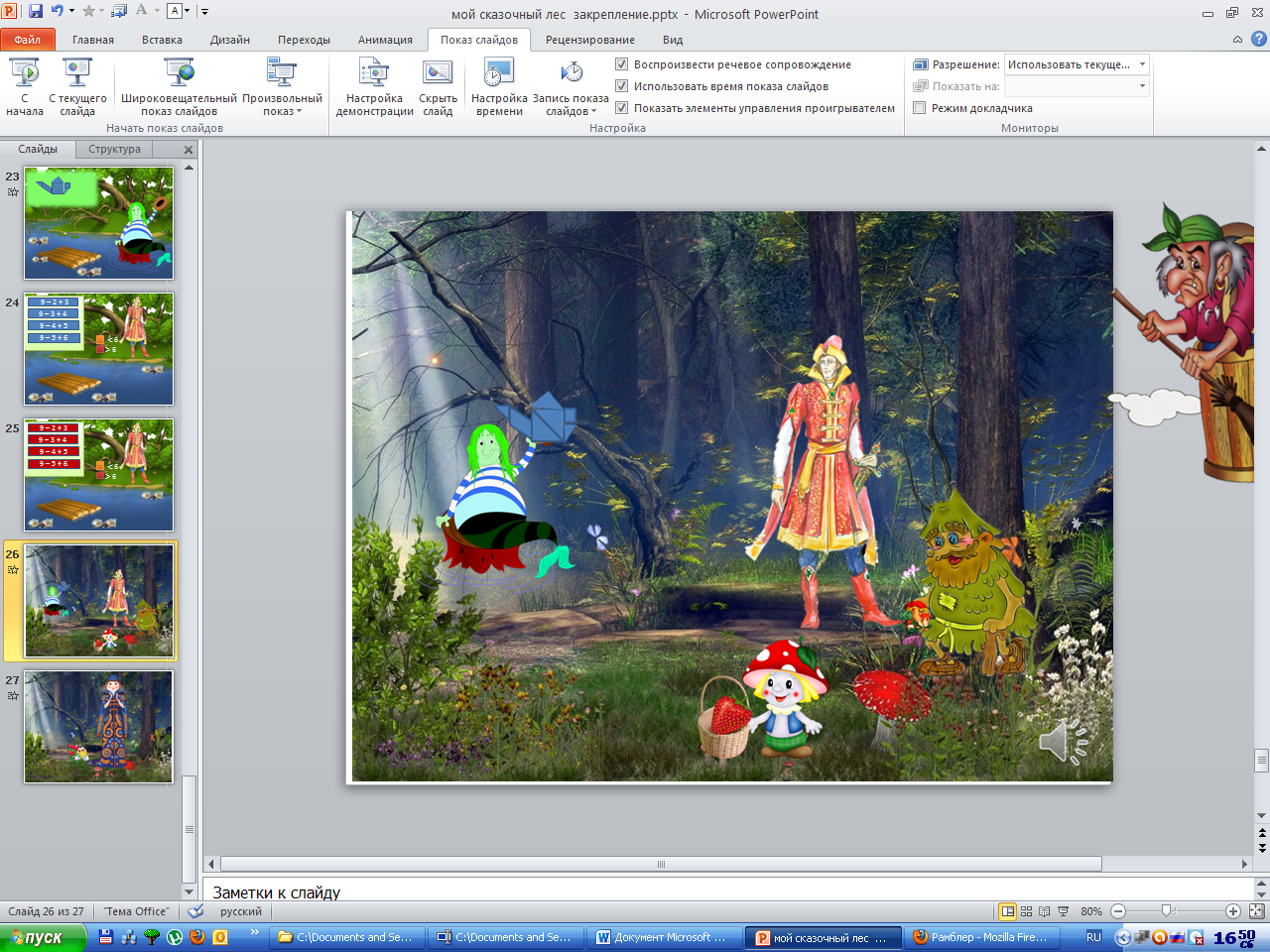
Task: Switch to Normal view status bar icon
Action: coord(1007,911)
